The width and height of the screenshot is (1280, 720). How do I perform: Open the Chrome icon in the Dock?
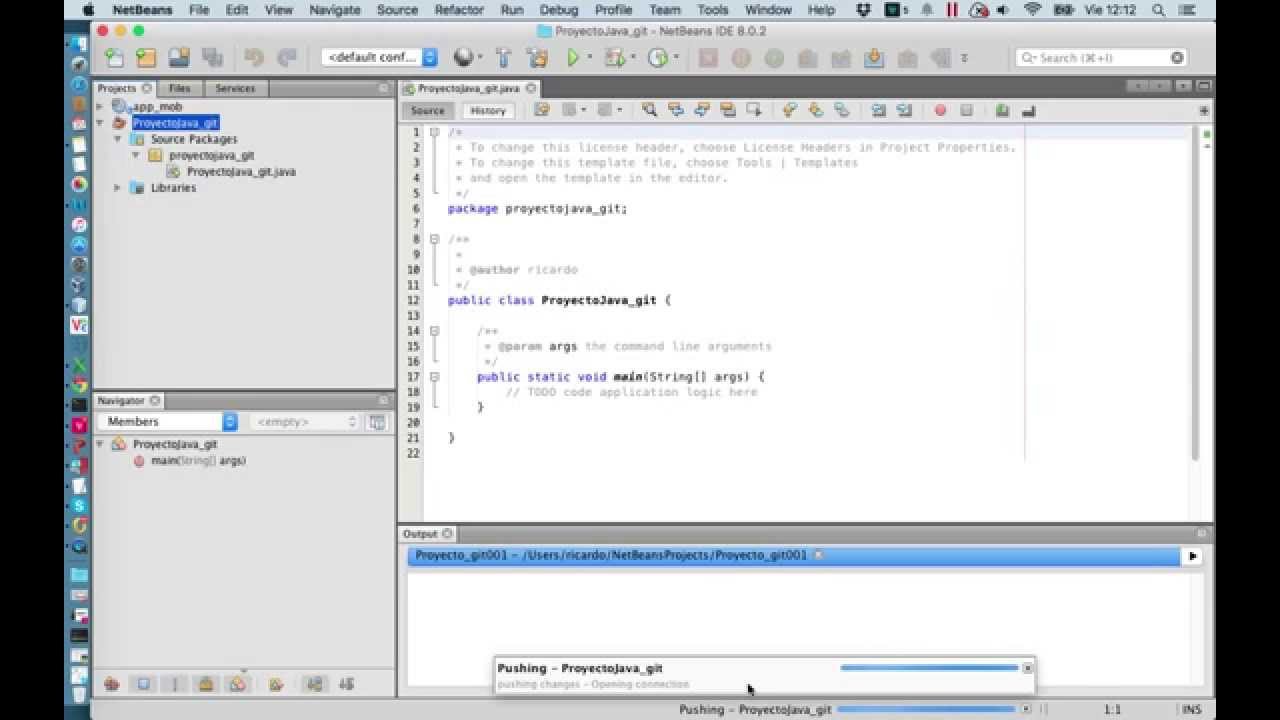(x=79, y=385)
